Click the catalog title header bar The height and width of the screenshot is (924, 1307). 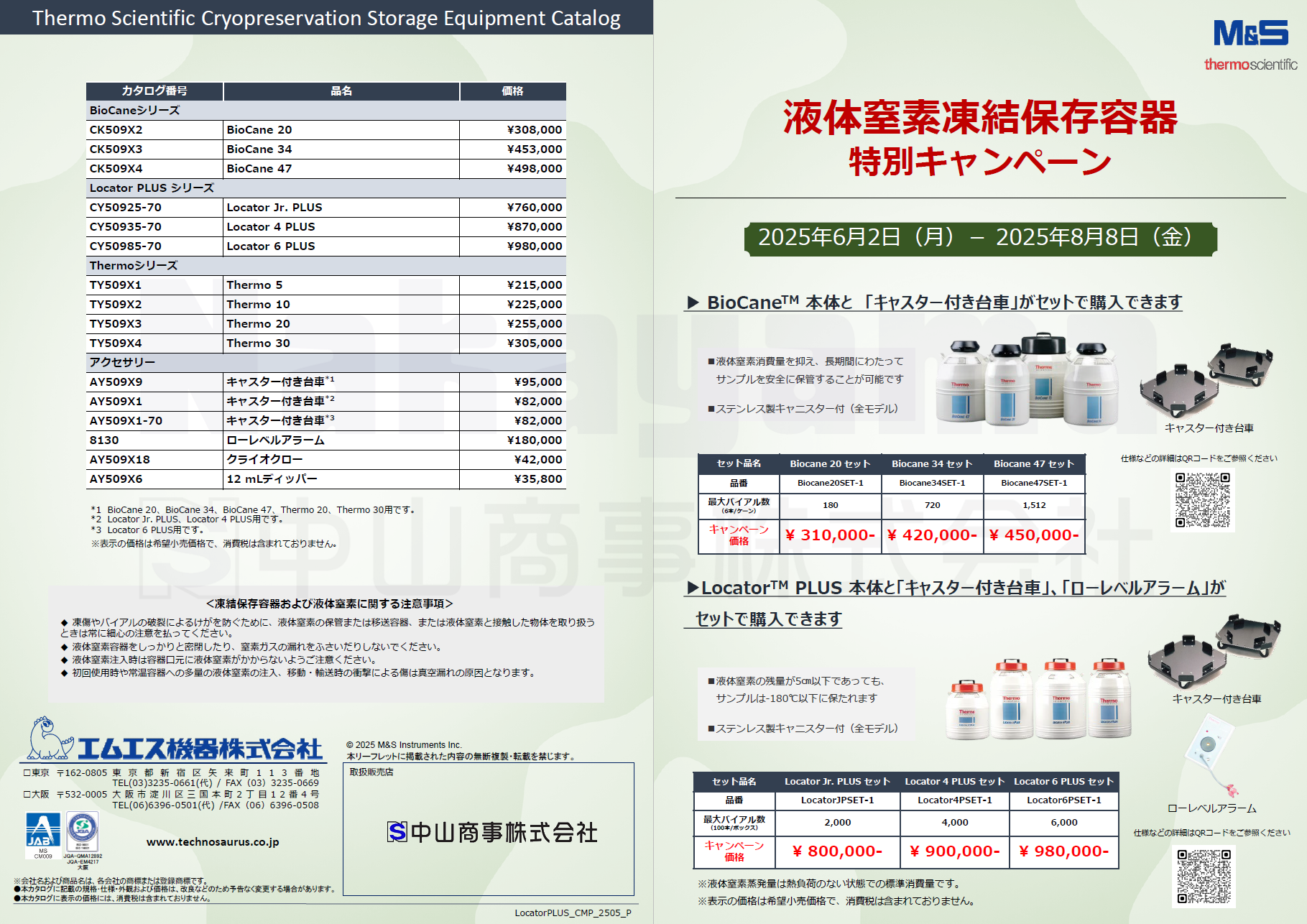(x=326, y=17)
